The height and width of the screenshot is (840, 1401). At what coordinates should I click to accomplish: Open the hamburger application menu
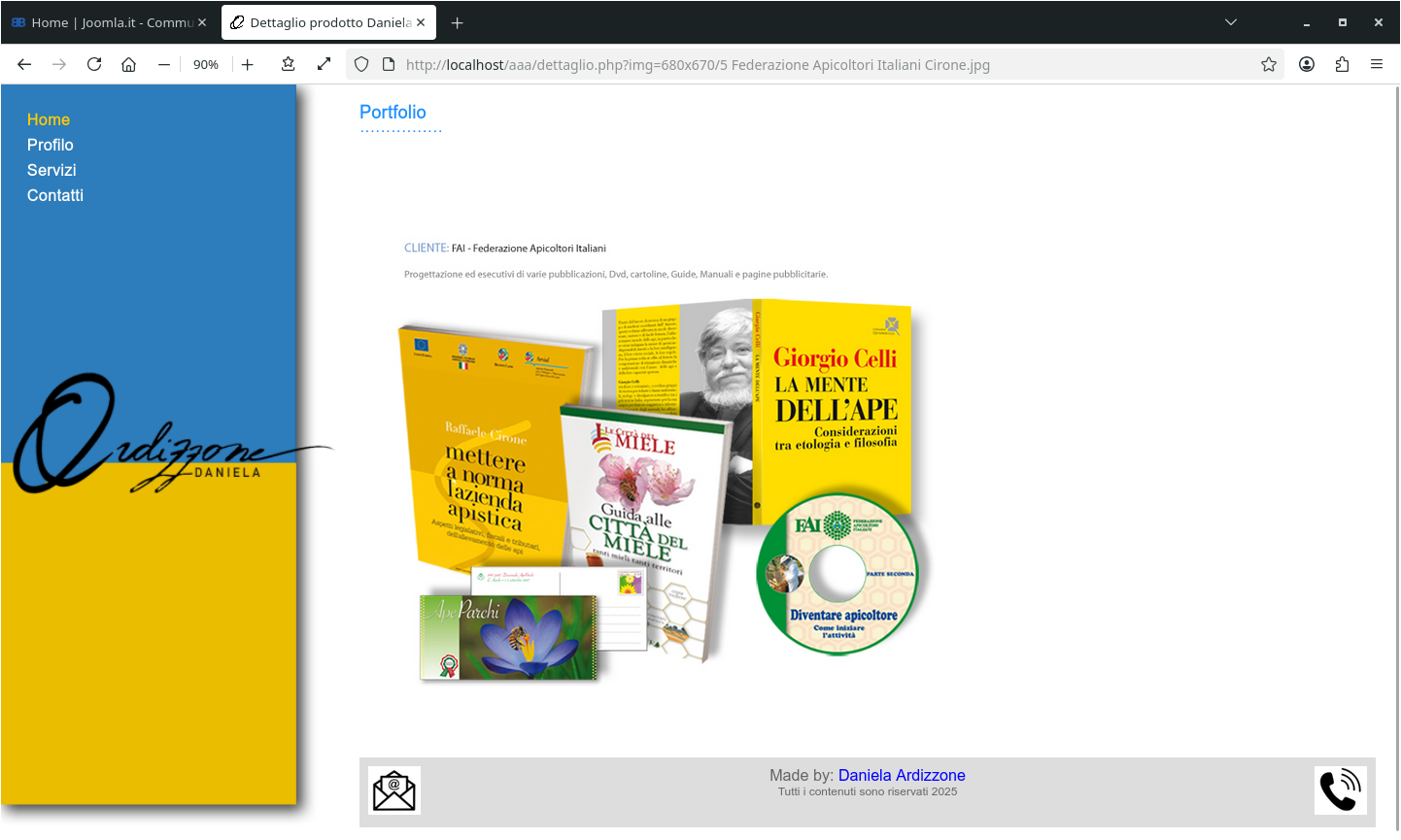(x=1377, y=64)
